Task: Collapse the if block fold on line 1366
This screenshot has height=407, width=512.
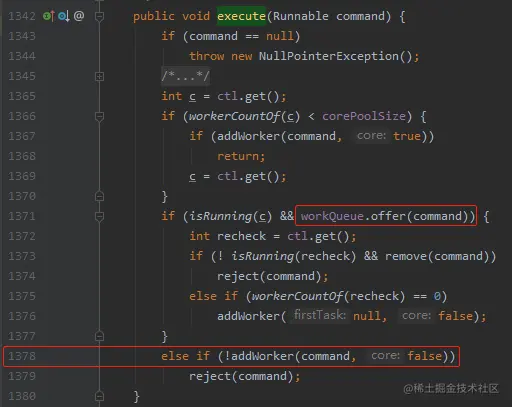Action: tap(99, 116)
